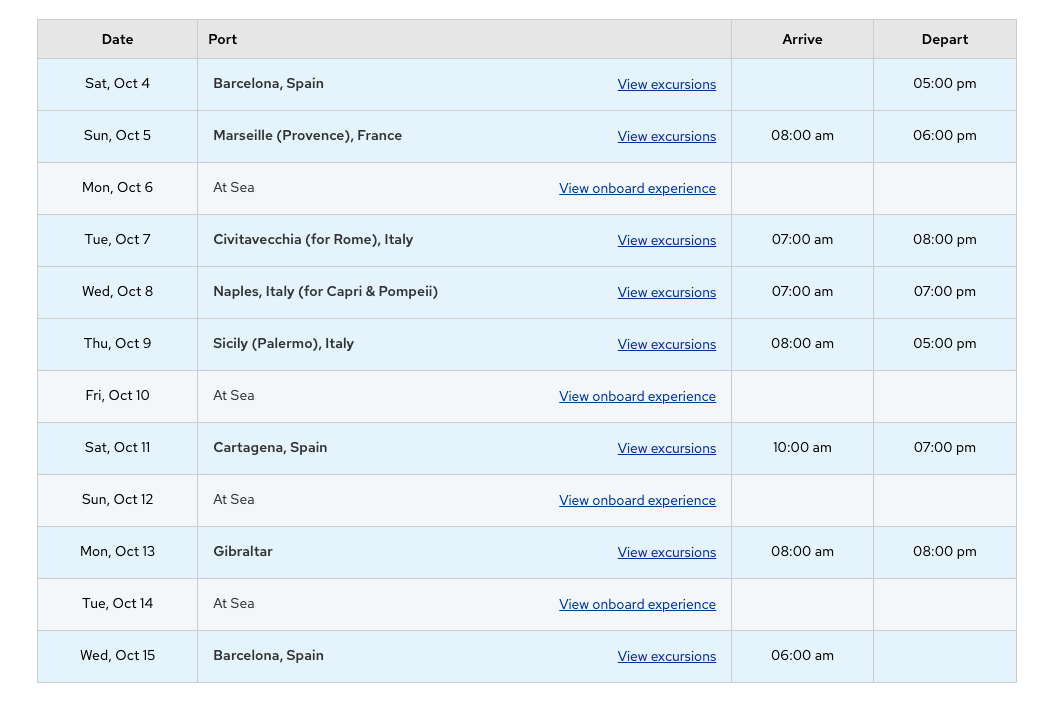The width and height of the screenshot is (1043, 705).
Task: Open View onboard experience for Mon, Oct 6
Action: coord(637,188)
